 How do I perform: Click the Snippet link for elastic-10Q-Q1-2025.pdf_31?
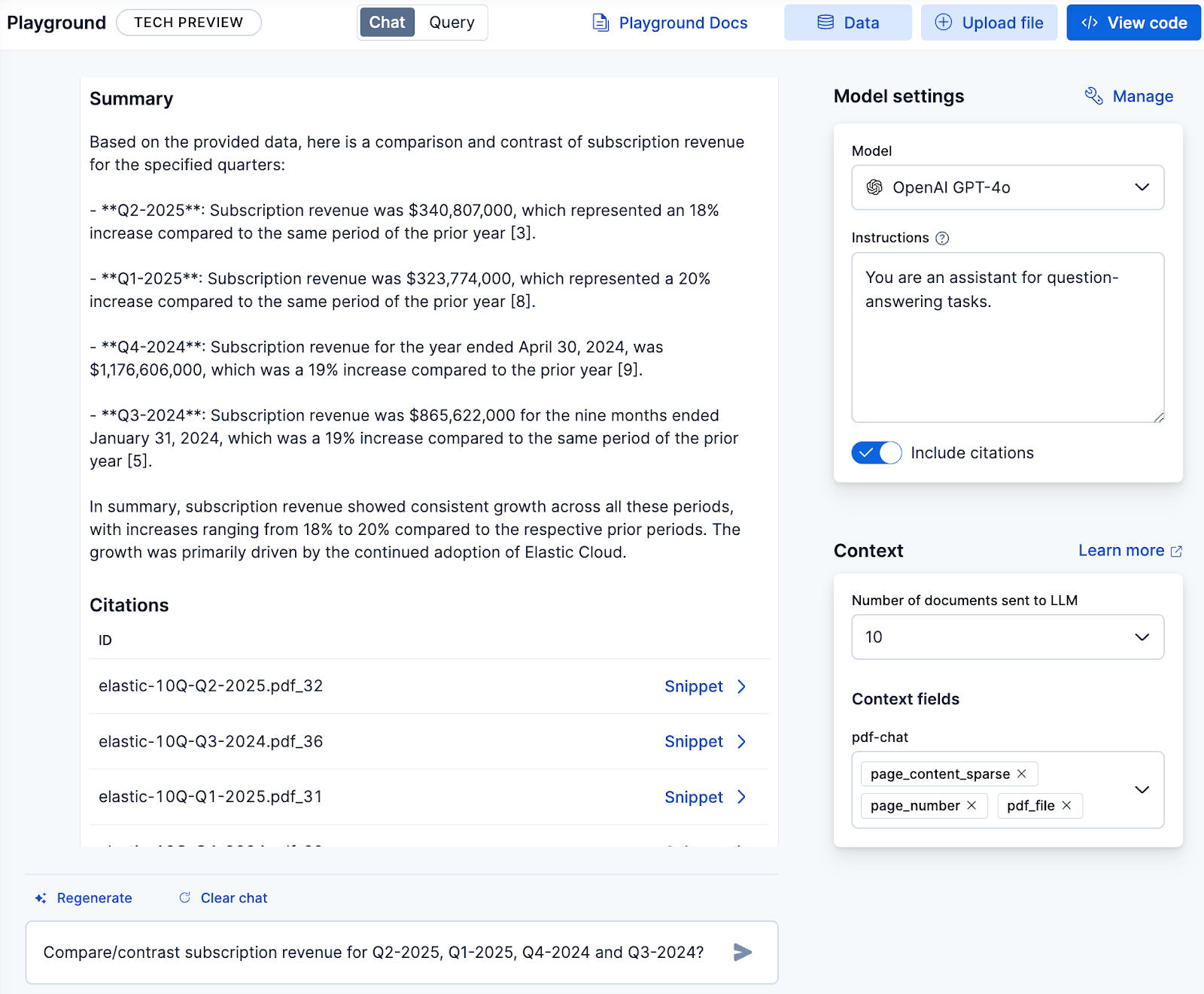694,797
